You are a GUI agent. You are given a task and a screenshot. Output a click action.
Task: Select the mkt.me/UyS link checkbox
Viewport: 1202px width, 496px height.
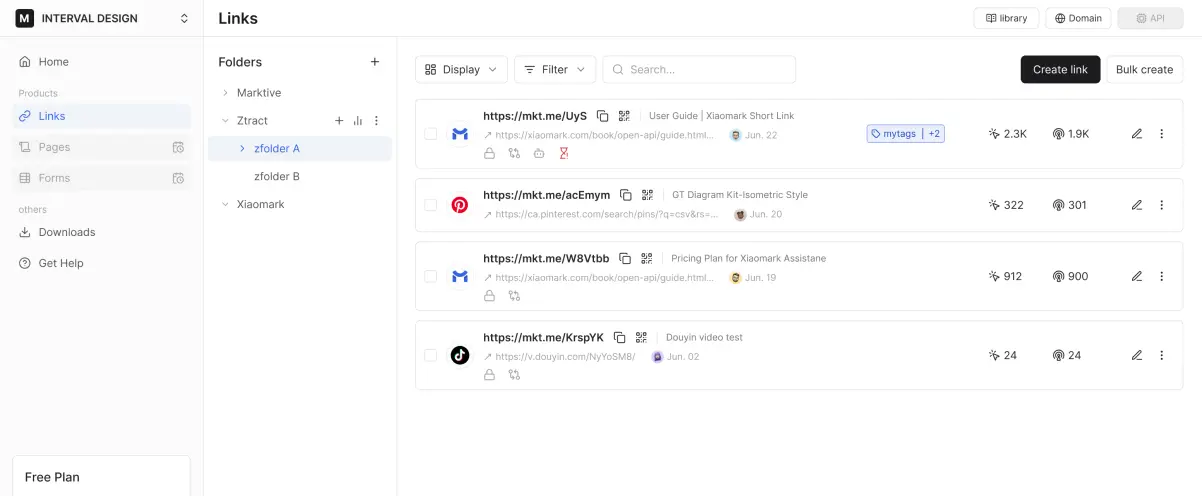[x=430, y=134]
